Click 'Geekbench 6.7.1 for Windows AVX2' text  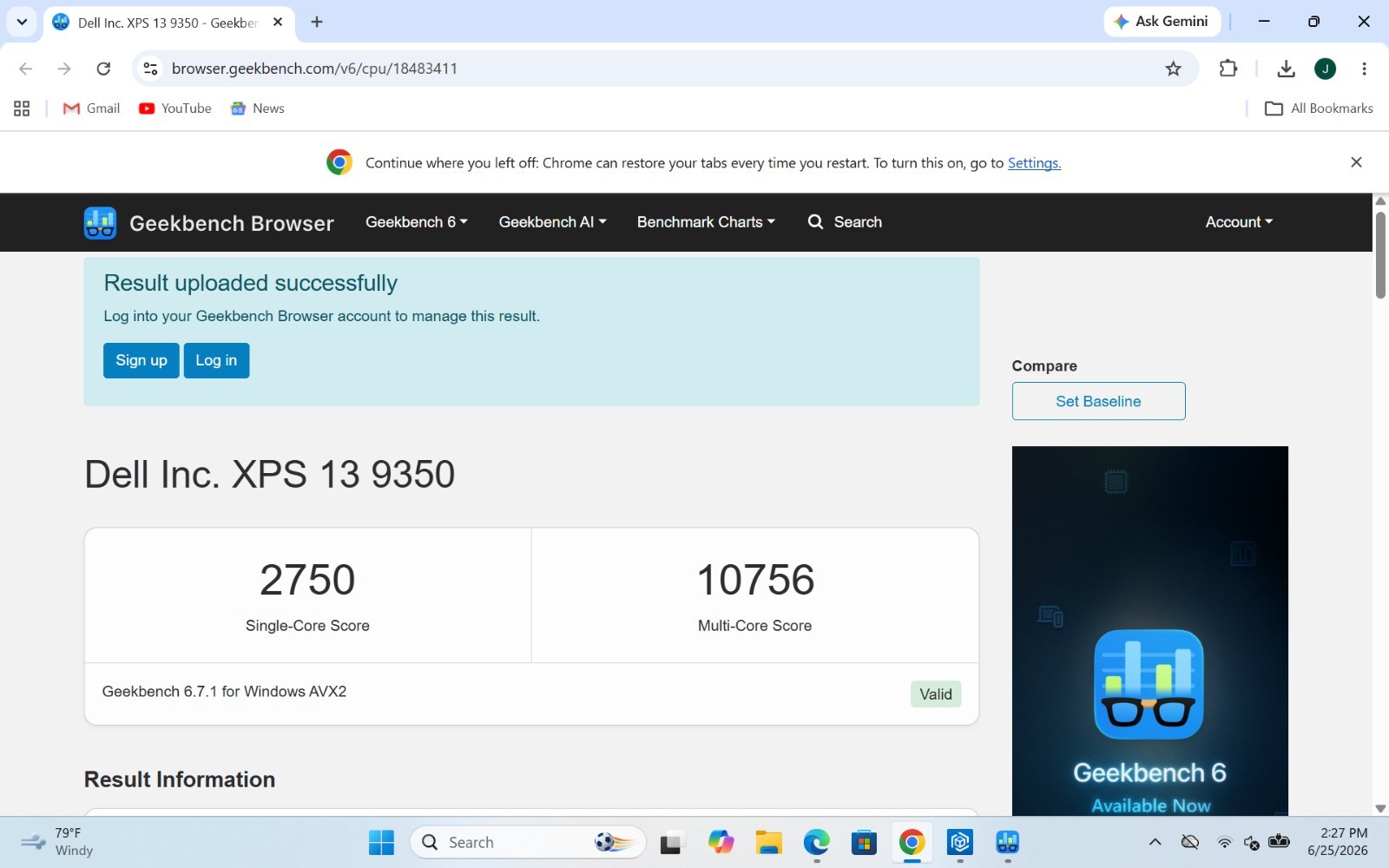[x=224, y=692]
